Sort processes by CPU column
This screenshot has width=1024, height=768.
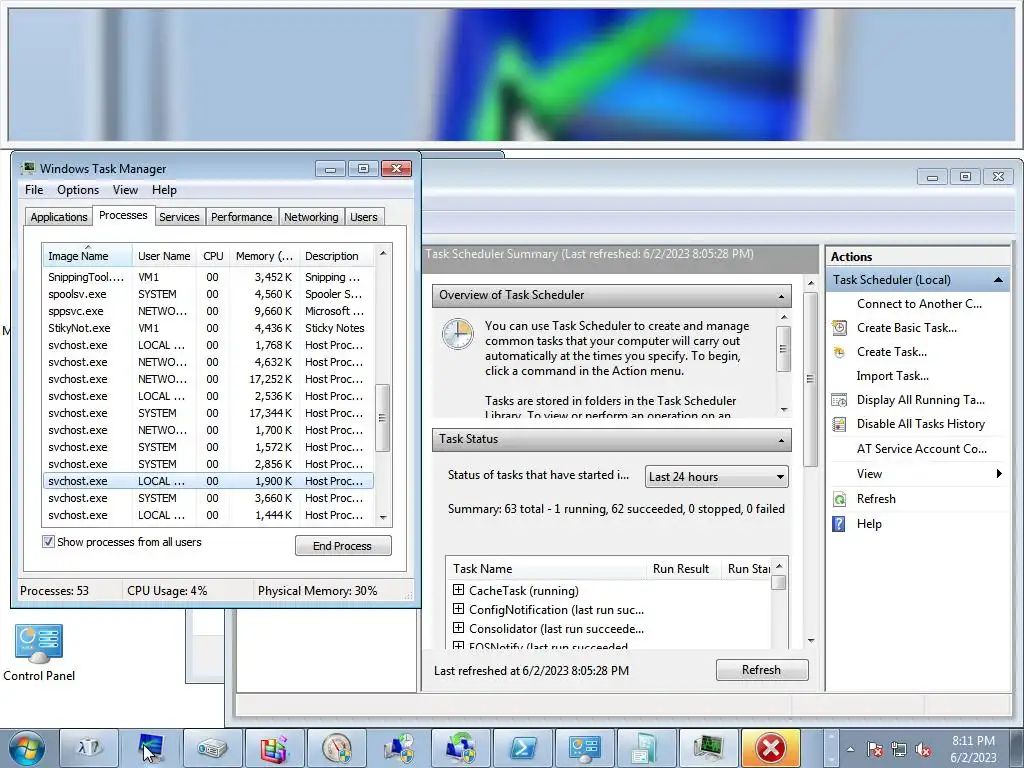[x=213, y=256]
